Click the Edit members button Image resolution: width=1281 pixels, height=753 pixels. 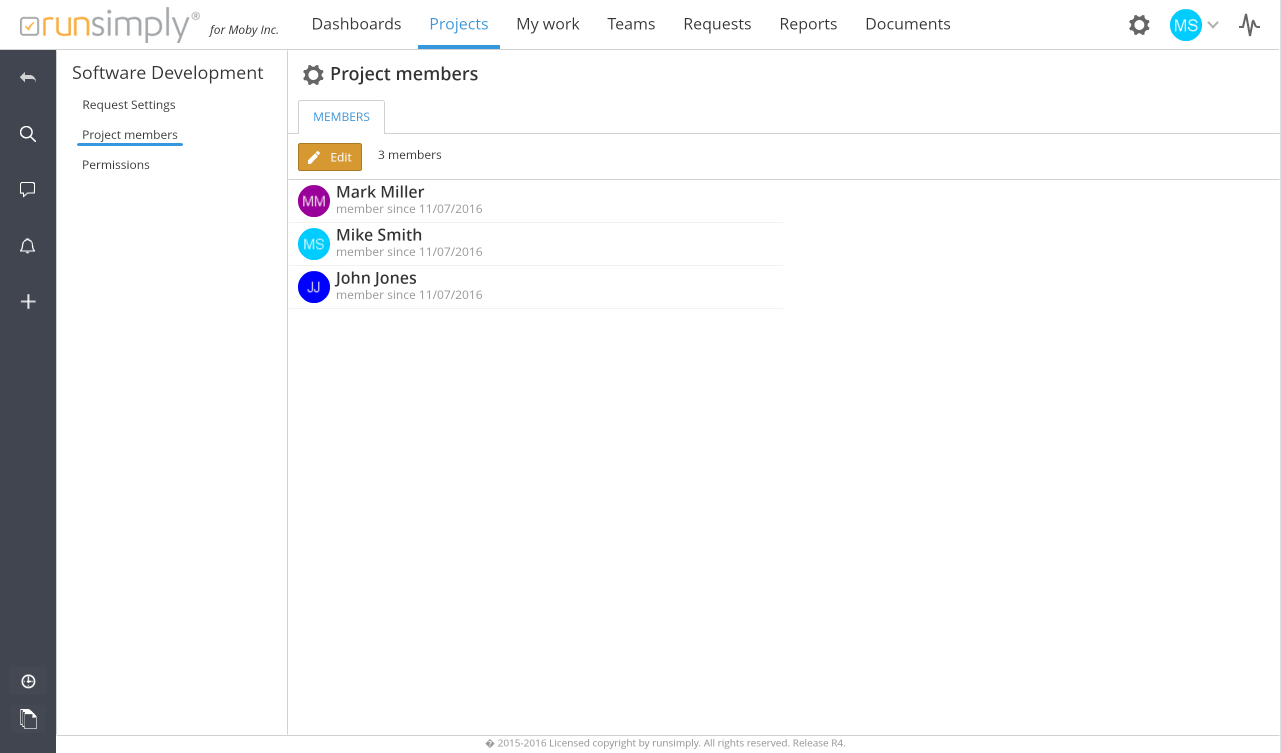(330, 157)
